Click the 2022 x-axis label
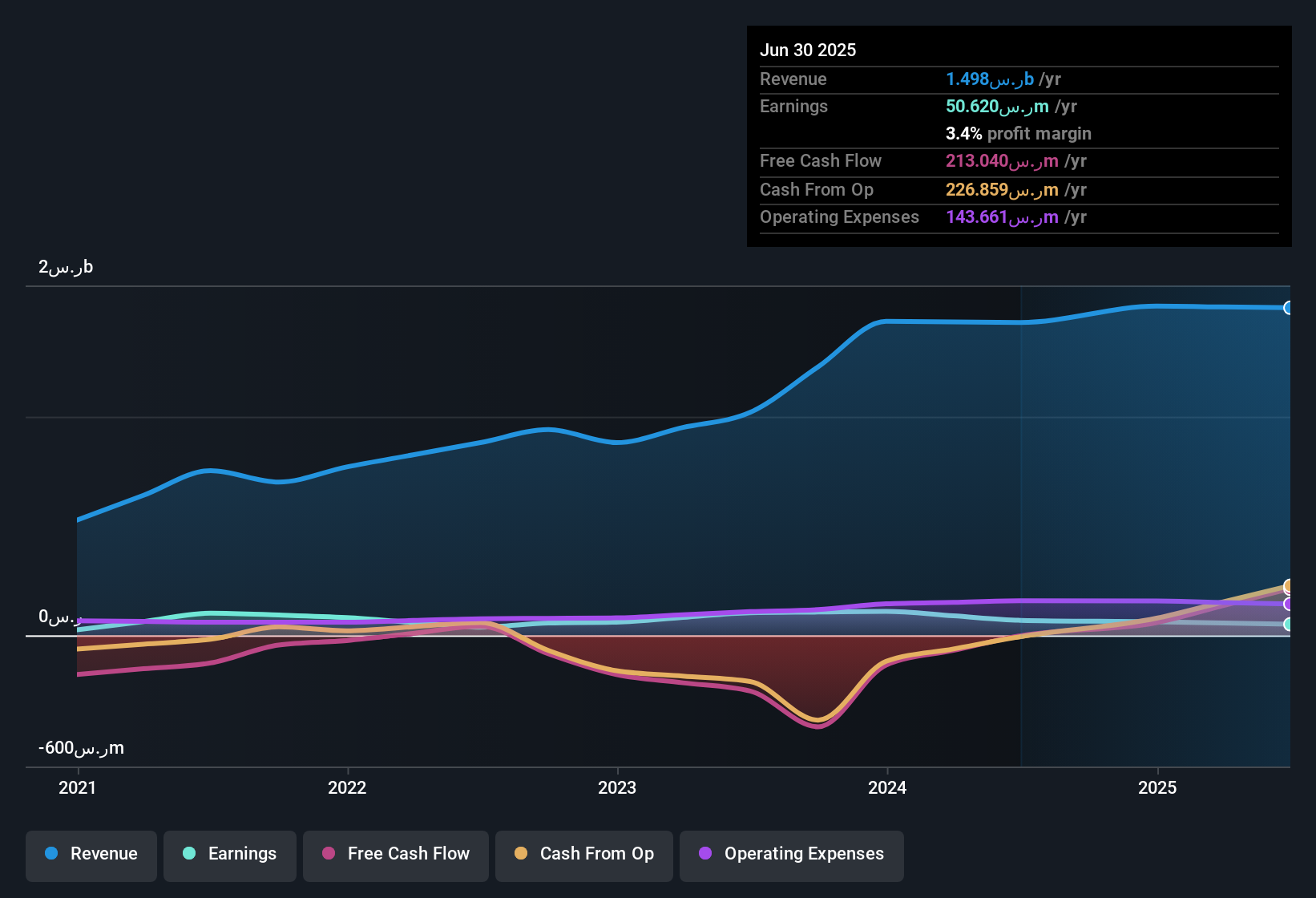 click(347, 787)
